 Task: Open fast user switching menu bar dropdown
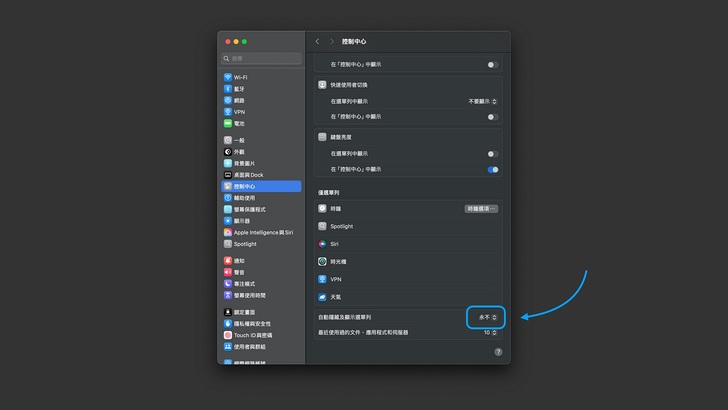(483, 101)
